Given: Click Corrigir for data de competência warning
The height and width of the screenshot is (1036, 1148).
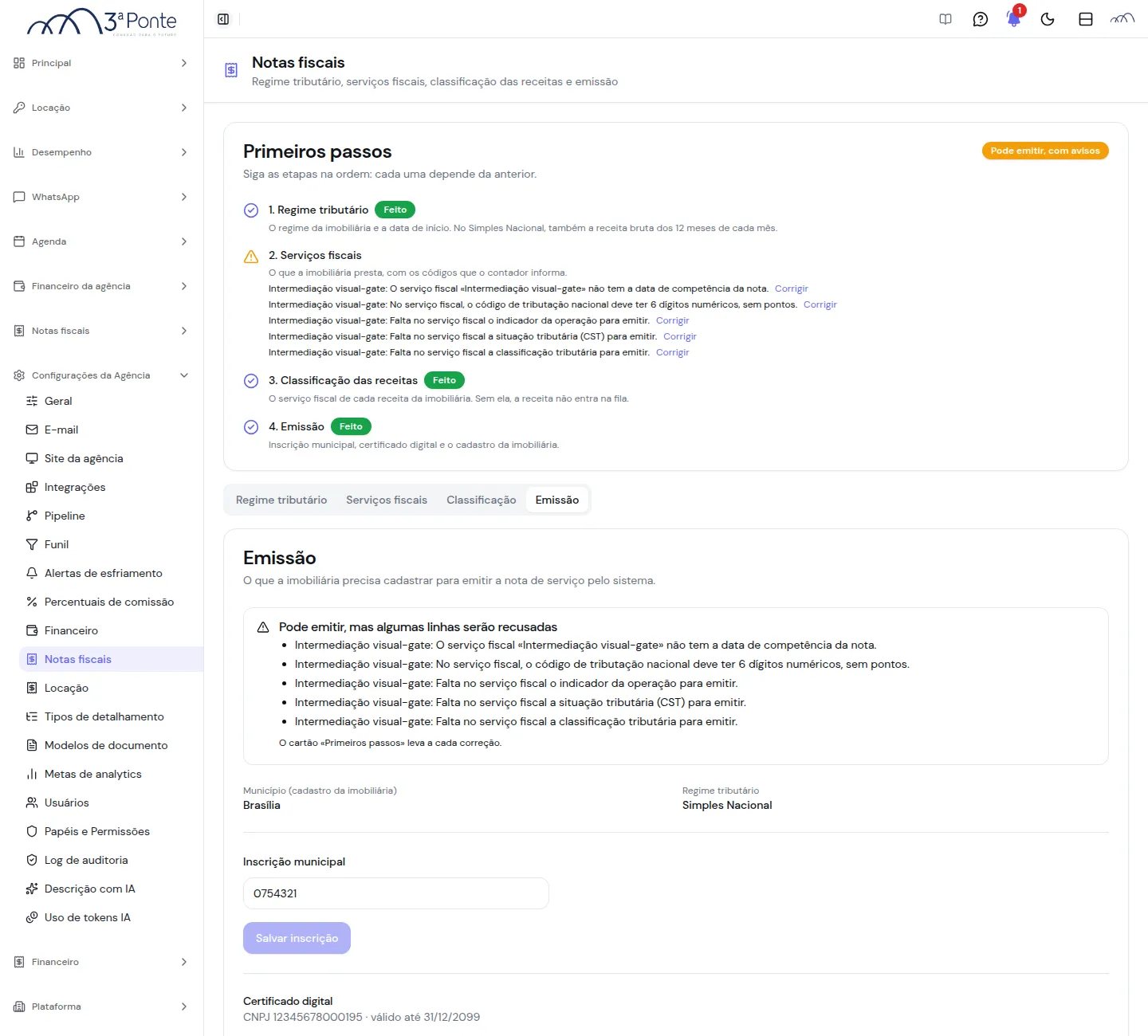Looking at the screenshot, I should (792, 288).
